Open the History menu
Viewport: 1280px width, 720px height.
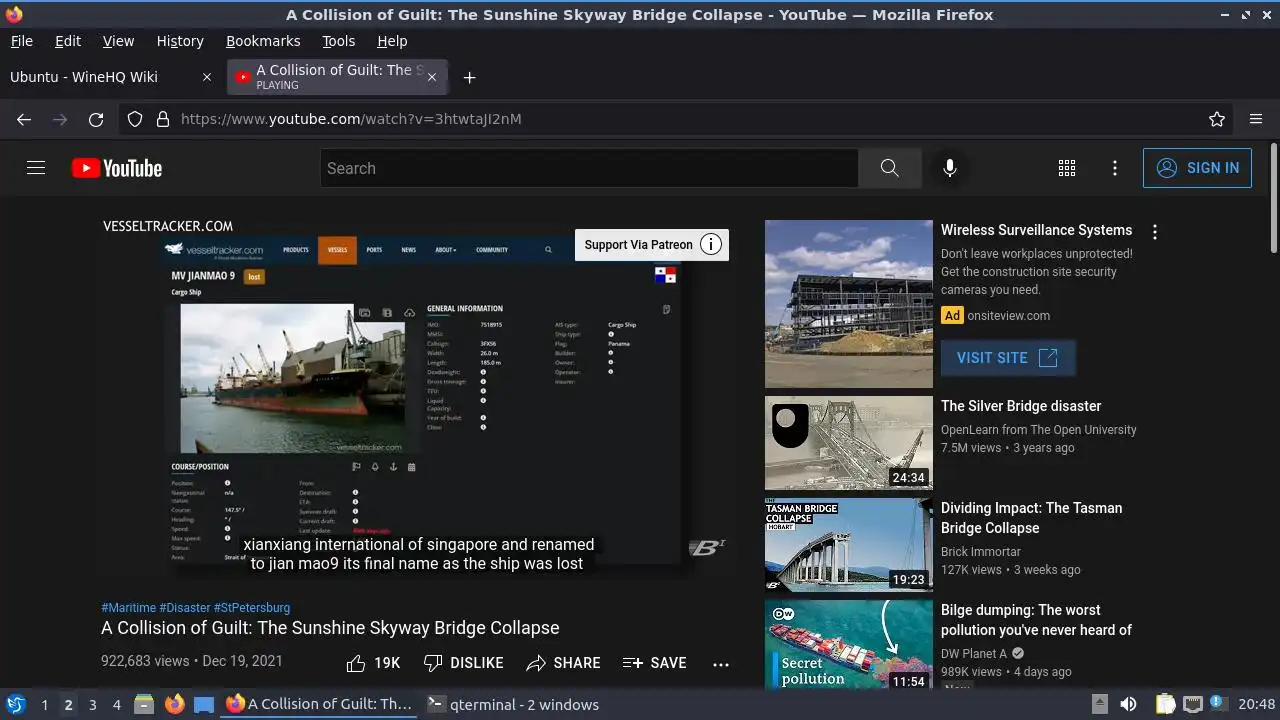tap(180, 41)
